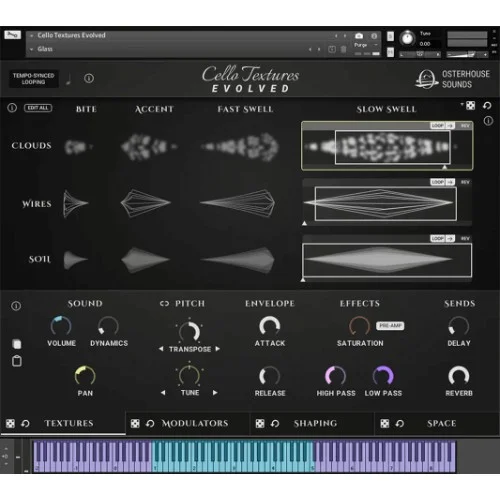The width and height of the screenshot is (500, 500).
Task: Click the Bite column header
Action: [86, 109]
